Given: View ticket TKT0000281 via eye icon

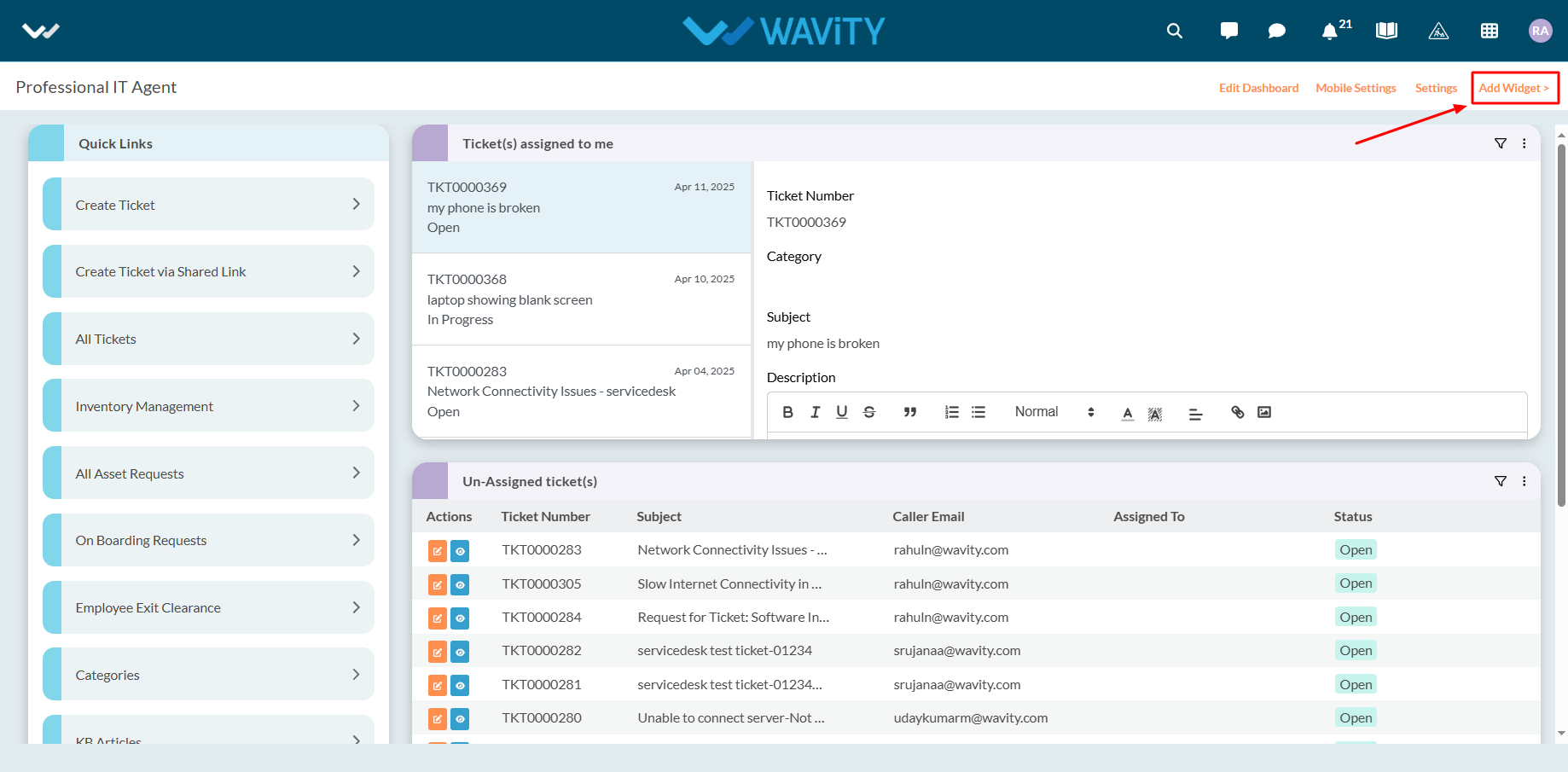Looking at the screenshot, I should click(x=460, y=685).
